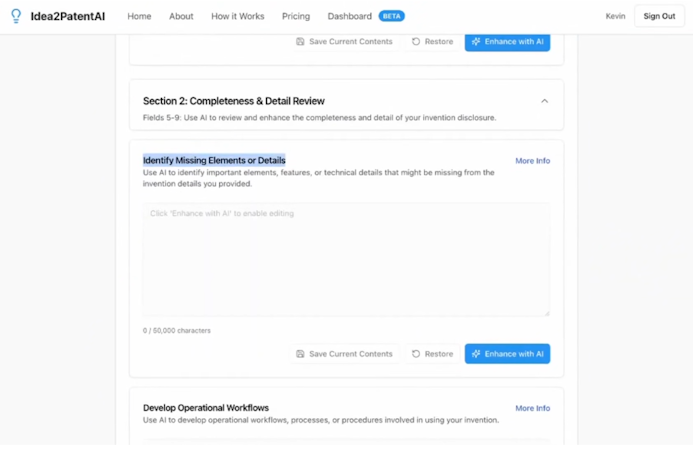The width and height of the screenshot is (693, 450).
Task: Click the sparkle icon on the top Enhance with AI button
Action: 476,42
